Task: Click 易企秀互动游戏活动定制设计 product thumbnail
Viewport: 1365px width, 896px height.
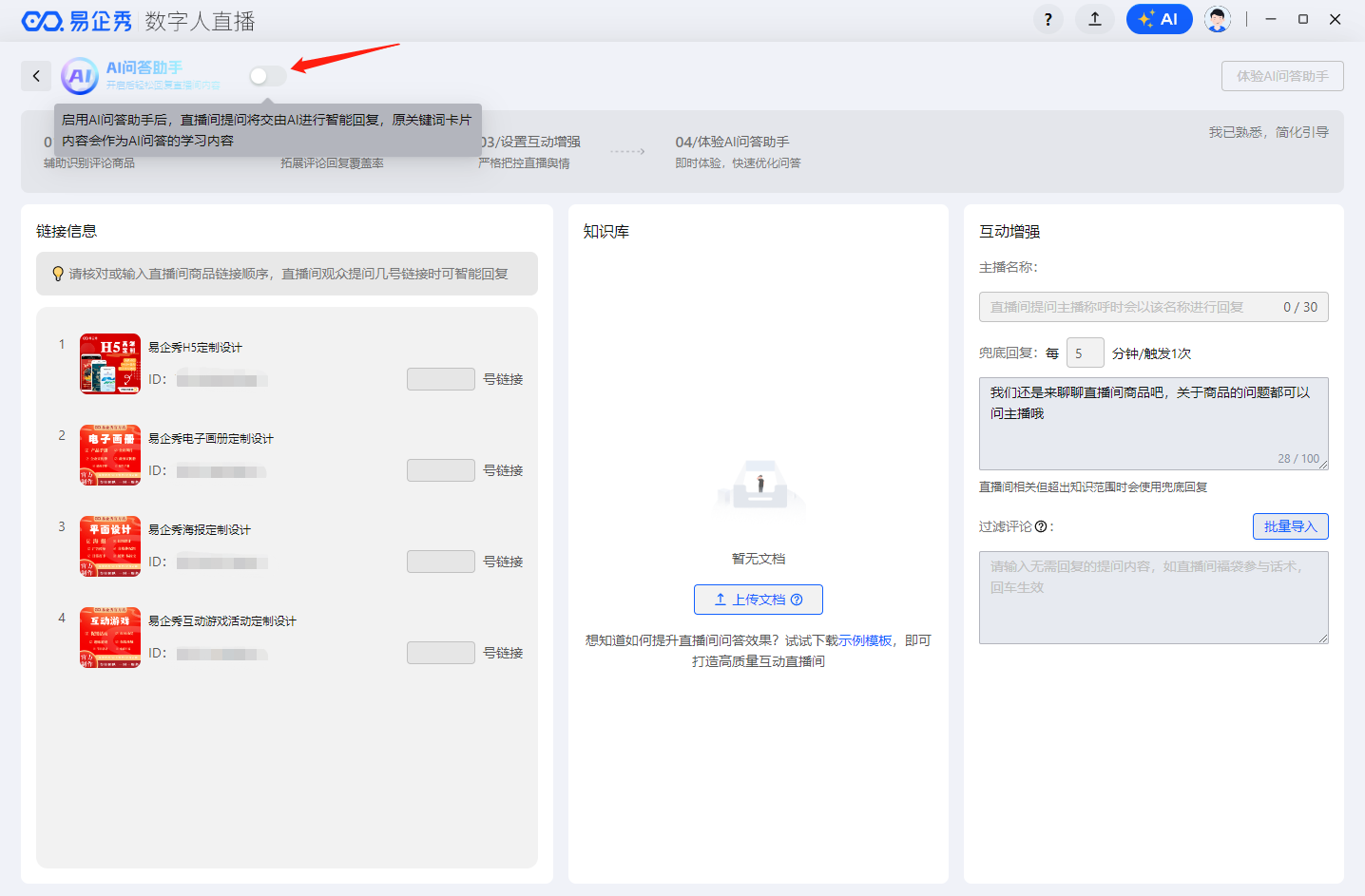Action: click(x=110, y=638)
